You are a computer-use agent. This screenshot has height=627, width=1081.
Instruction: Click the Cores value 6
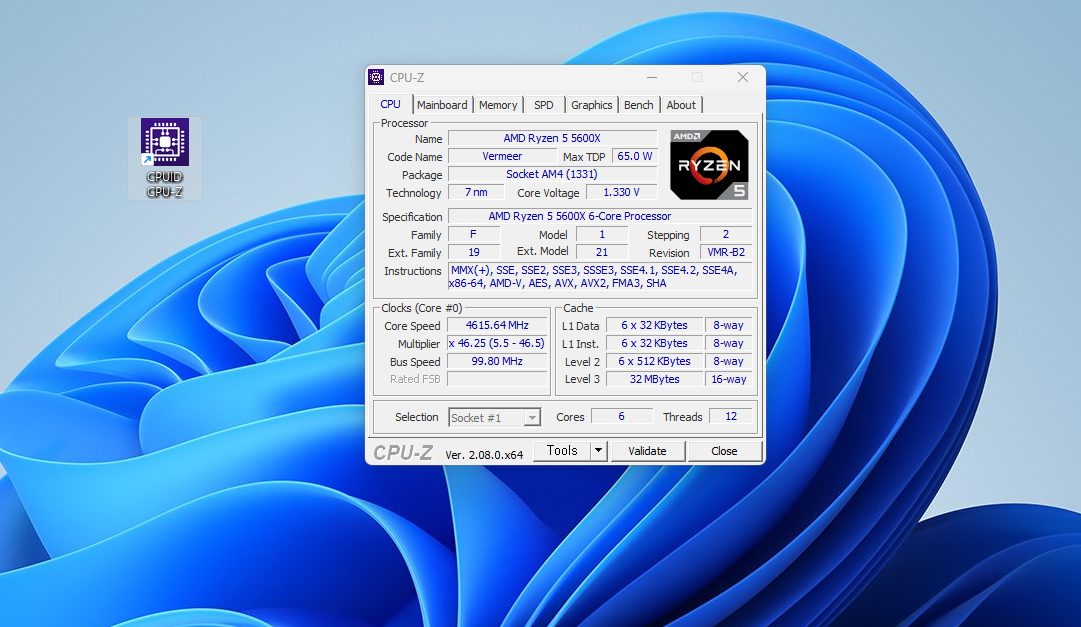(x=622, y=417)
